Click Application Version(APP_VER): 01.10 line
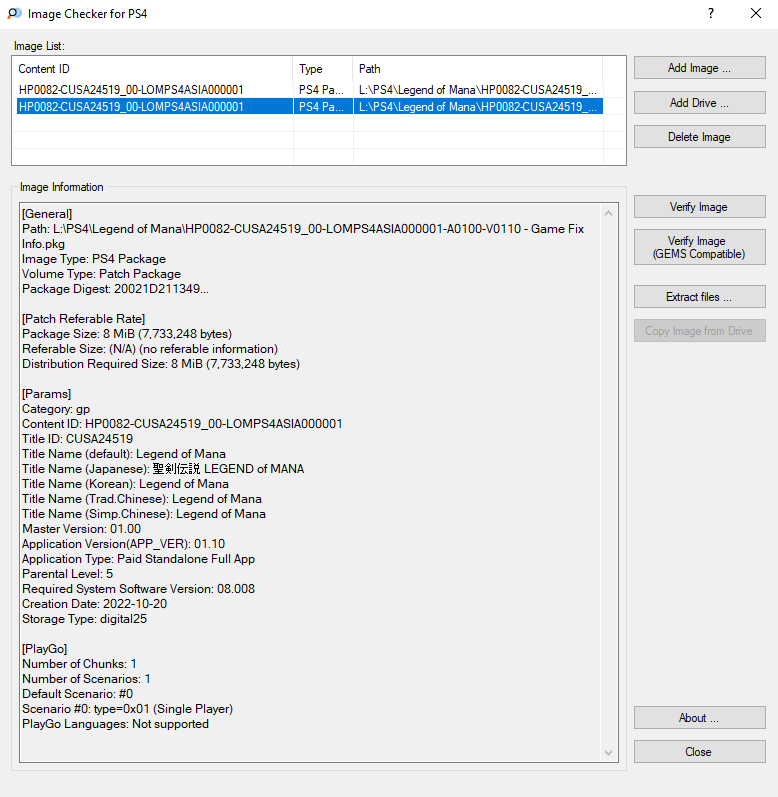Screen dimensions: 778x797 pyautogui.click(x=123, y=544)
